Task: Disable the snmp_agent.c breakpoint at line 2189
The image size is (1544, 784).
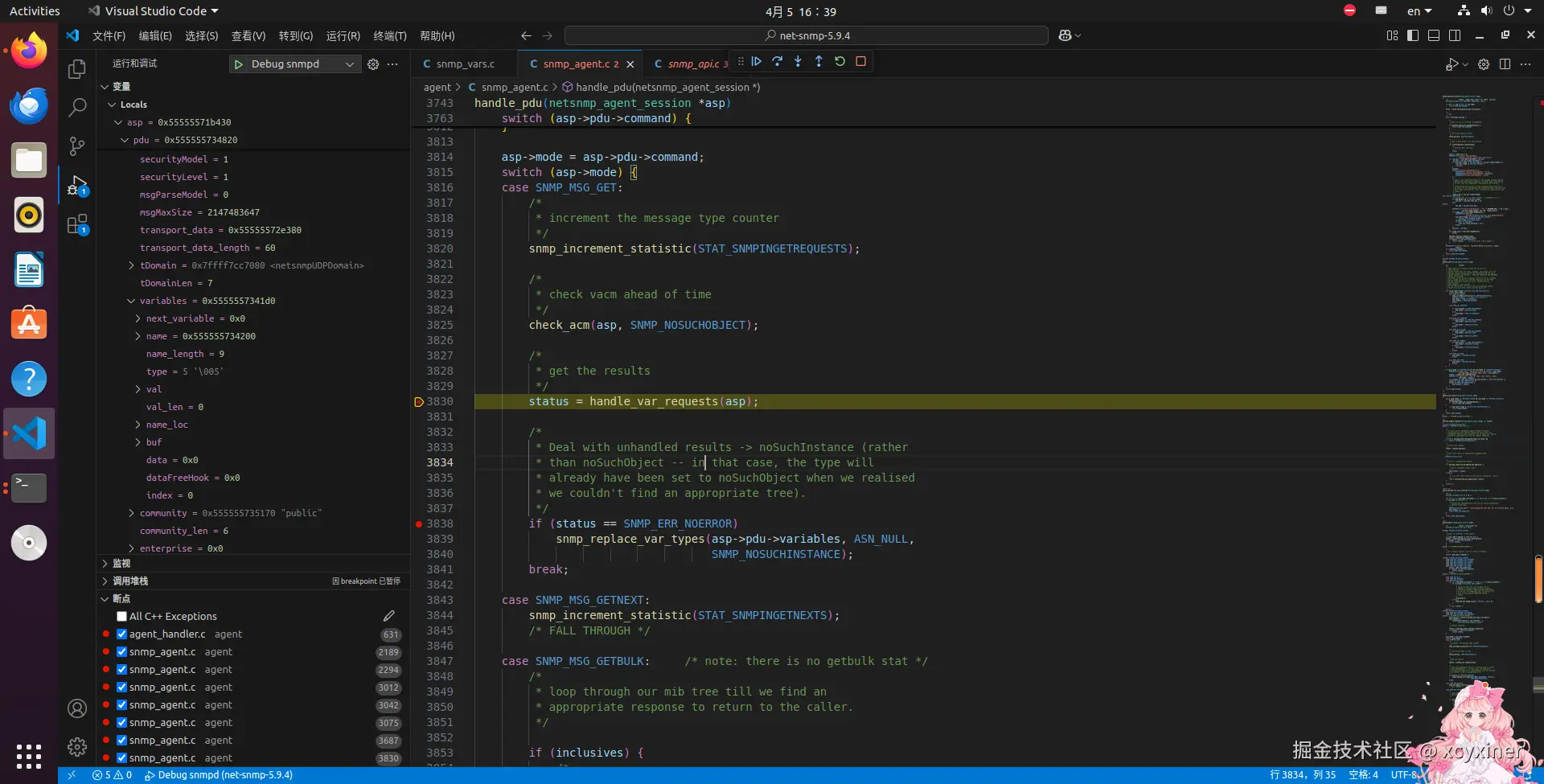Action: click(122, 652)
